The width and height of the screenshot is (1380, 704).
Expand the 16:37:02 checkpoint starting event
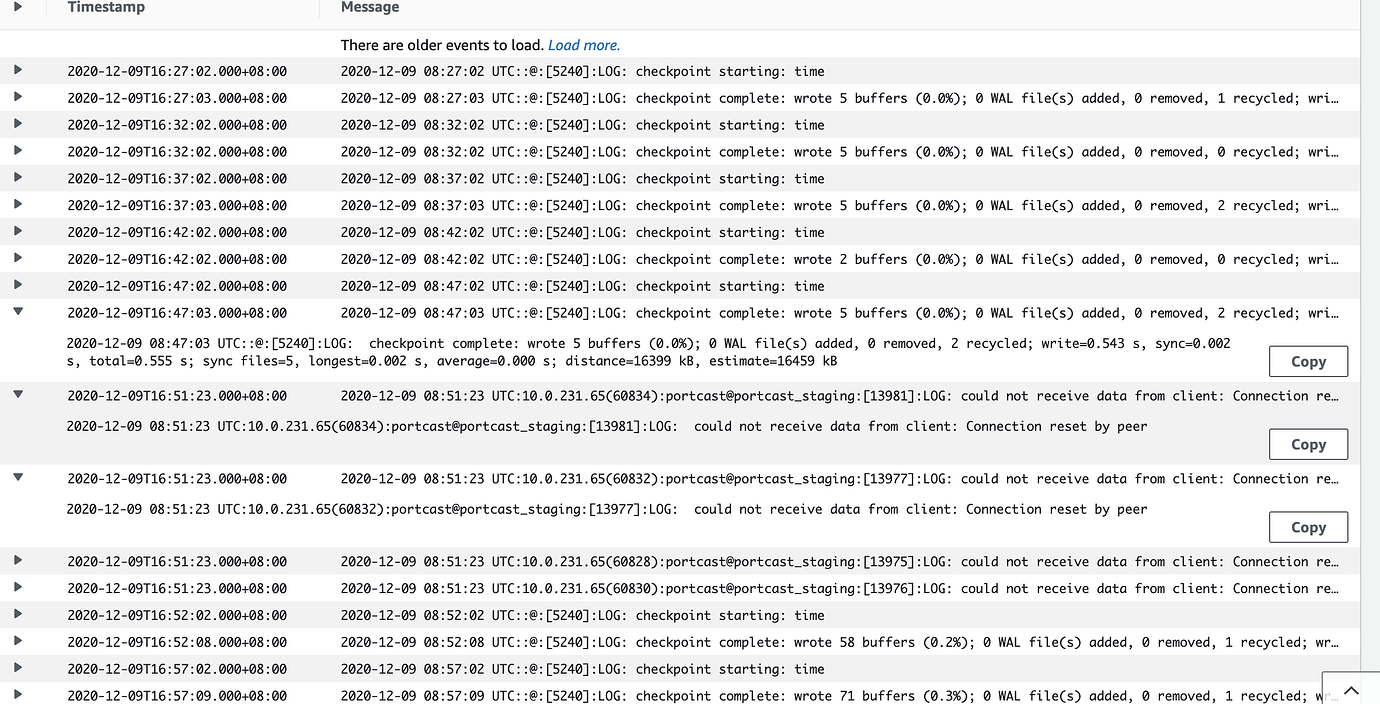pyautogui.click(x=18, y=177)
